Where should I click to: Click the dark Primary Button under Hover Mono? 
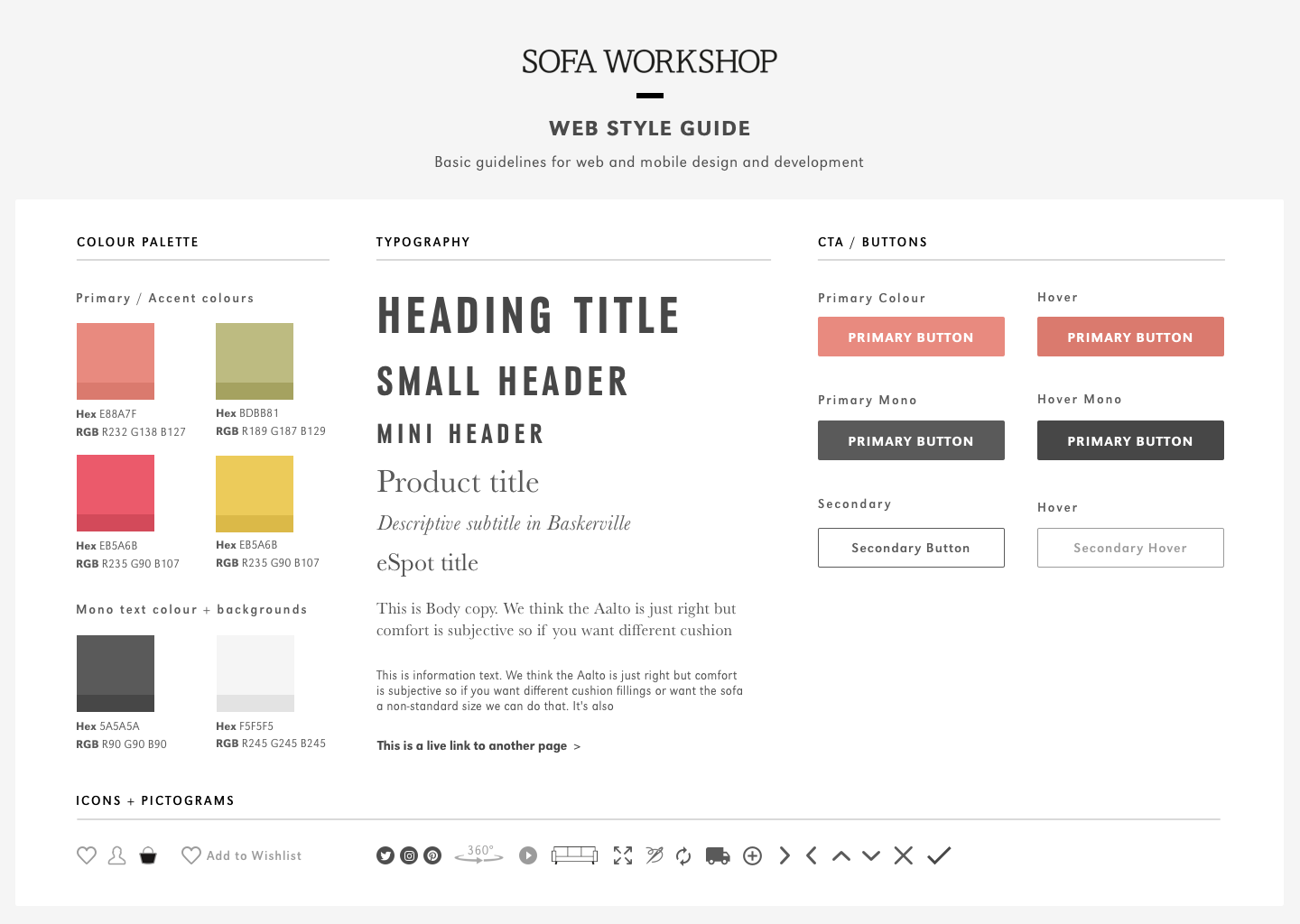pyautogui.click(x=1130, y=440)
